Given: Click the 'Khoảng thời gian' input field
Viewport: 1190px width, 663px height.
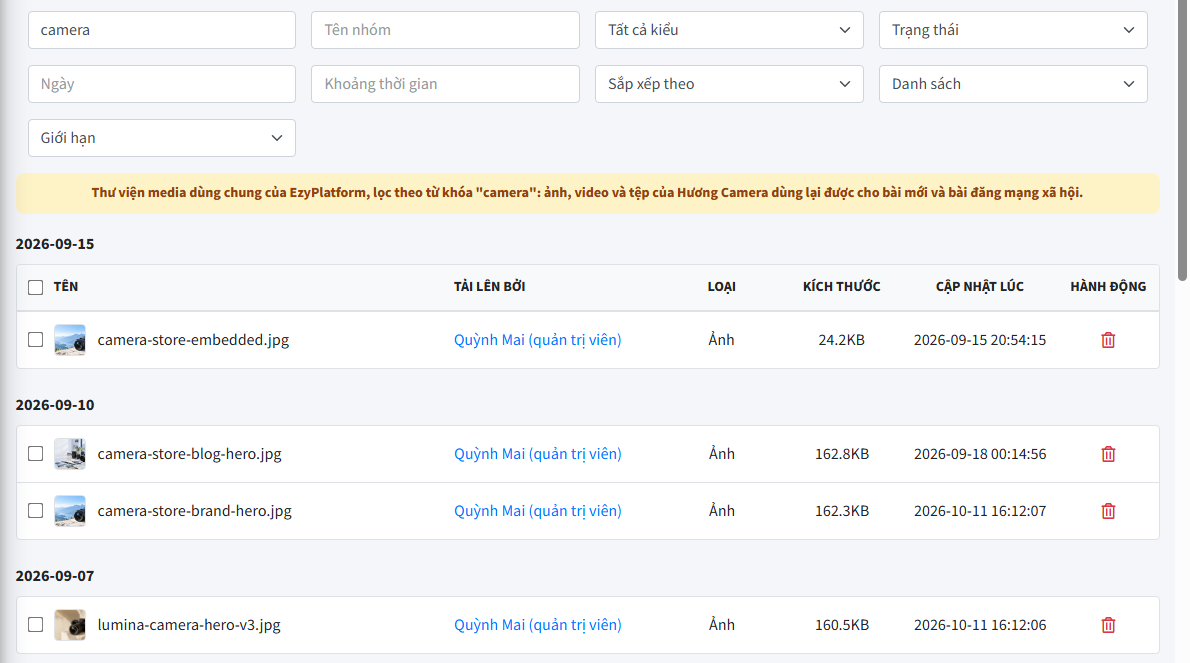Looking at the screenshot, I should click(445, 84).
